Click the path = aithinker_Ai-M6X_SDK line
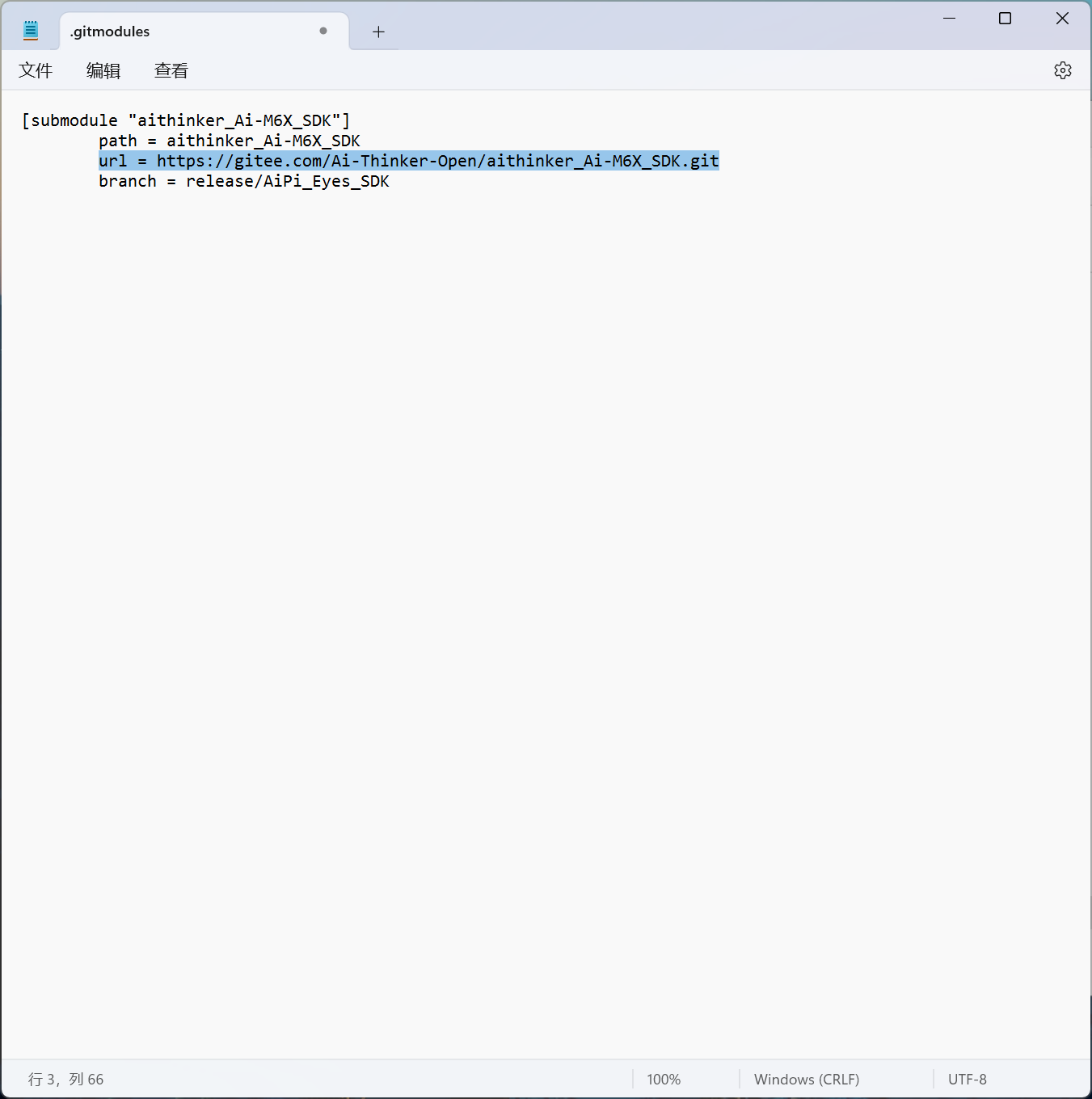This screenshot has height=1099, width=1092. 230,141
